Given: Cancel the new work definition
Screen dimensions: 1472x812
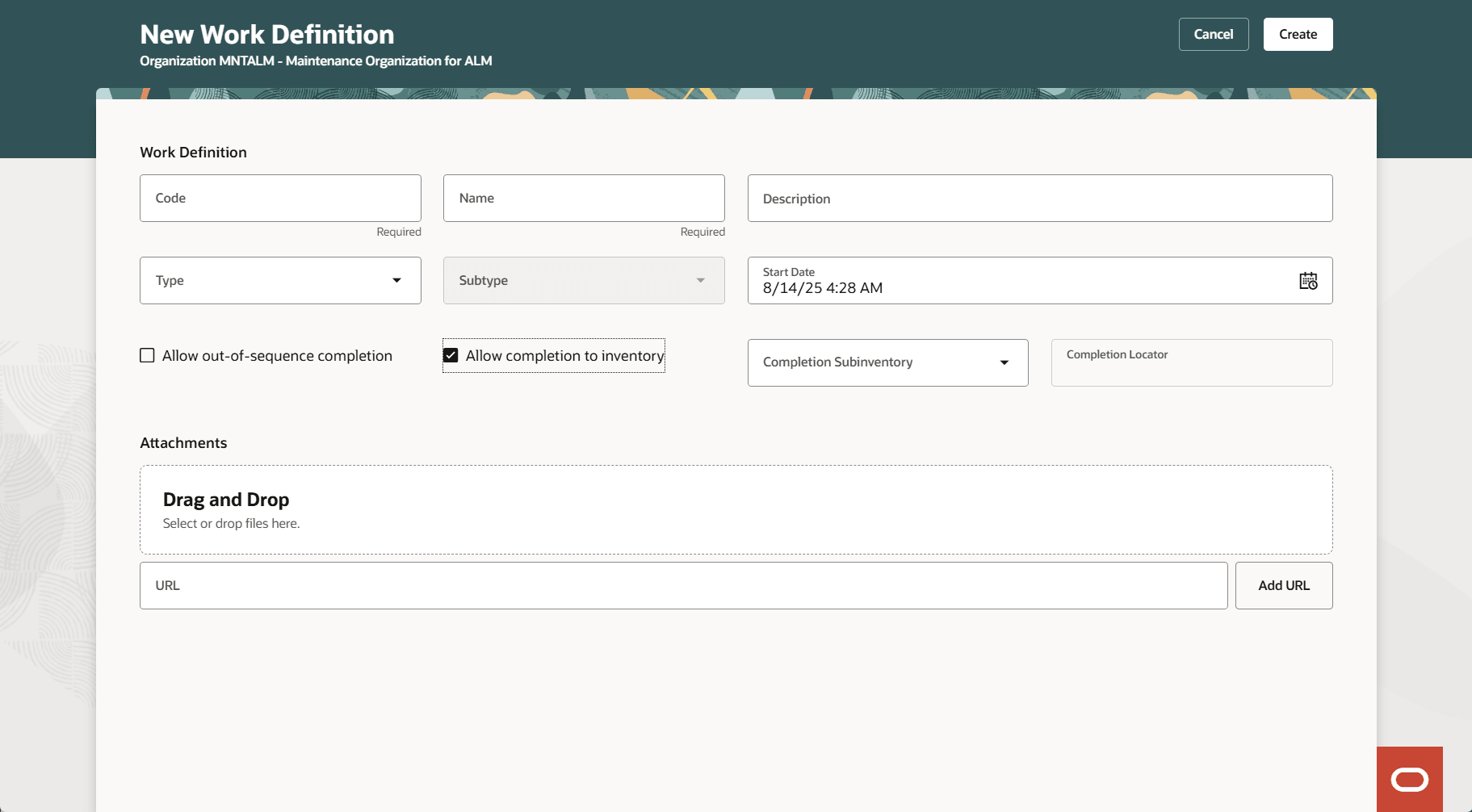Looking at the screenshot, I should [1213, 34].
